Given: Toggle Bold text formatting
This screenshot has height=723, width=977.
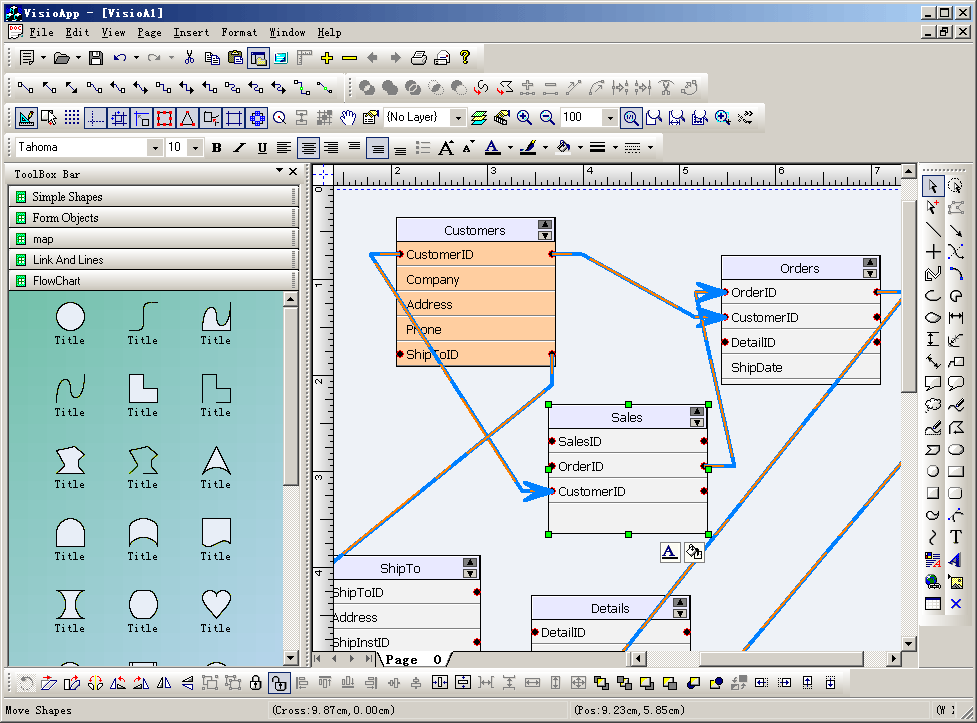Looking at the screenshot, I should (x=216, y=148).
